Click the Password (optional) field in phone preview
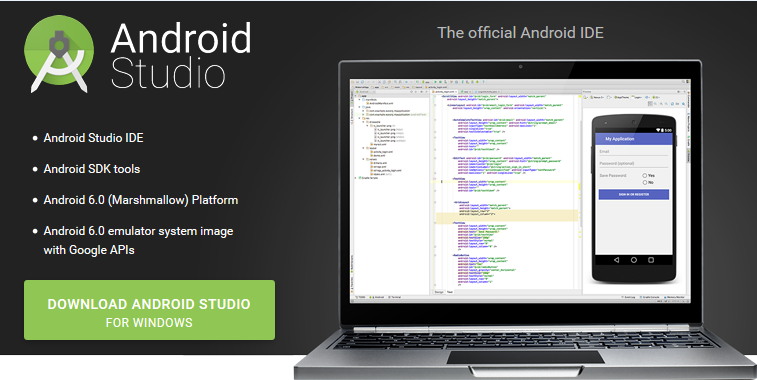This screenshot has width=757, height=380. tap(633, 164)
